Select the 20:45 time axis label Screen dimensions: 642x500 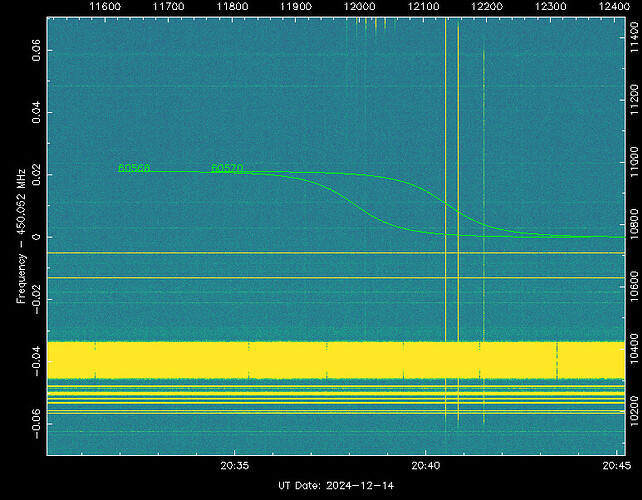617,466
